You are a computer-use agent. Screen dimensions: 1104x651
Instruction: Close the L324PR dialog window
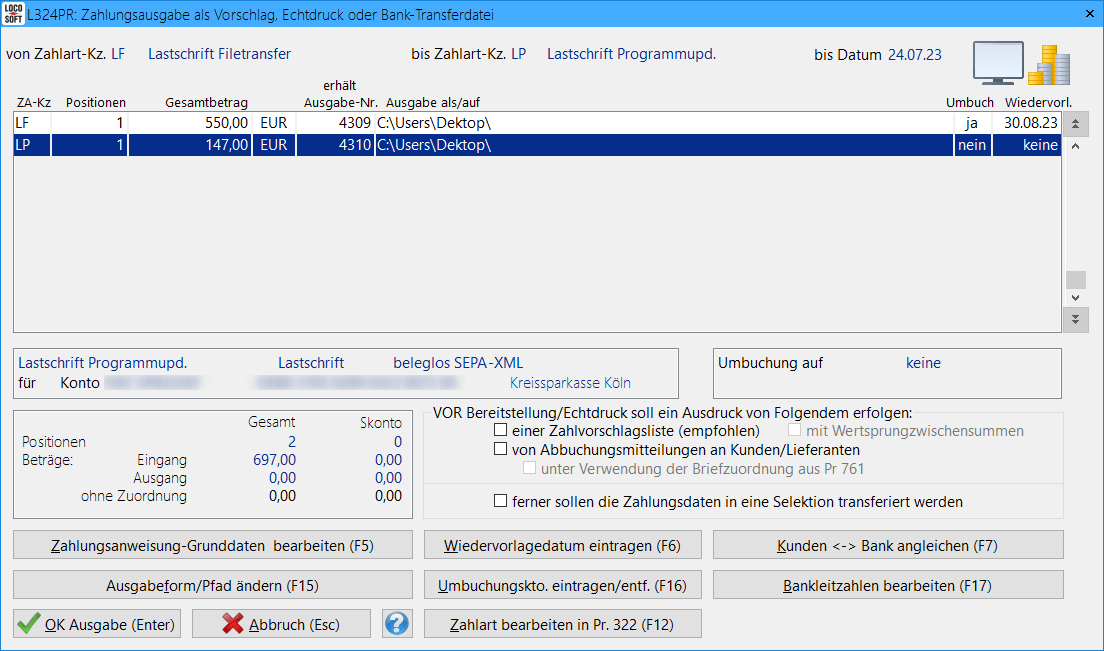tap(1088, 15)
